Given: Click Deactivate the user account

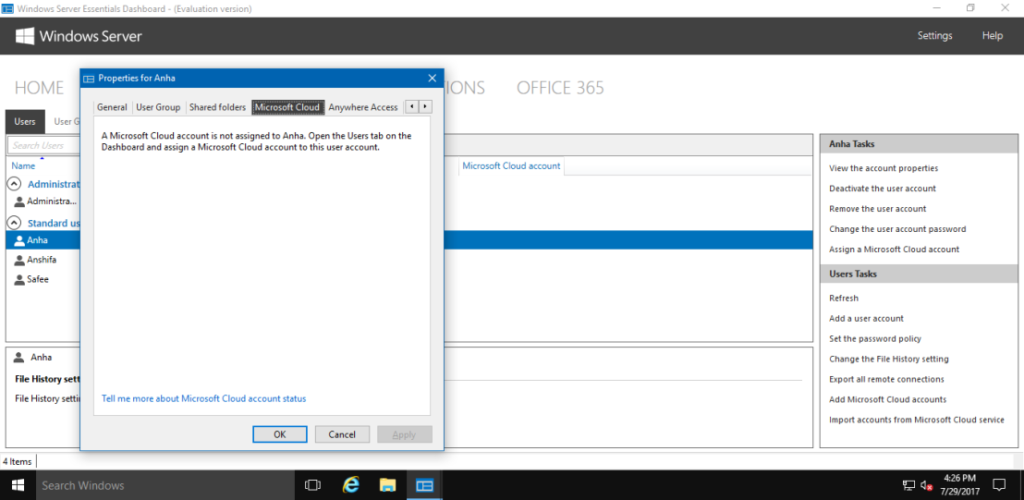Looking at the screenshot, I should click(x=882, y=188).
